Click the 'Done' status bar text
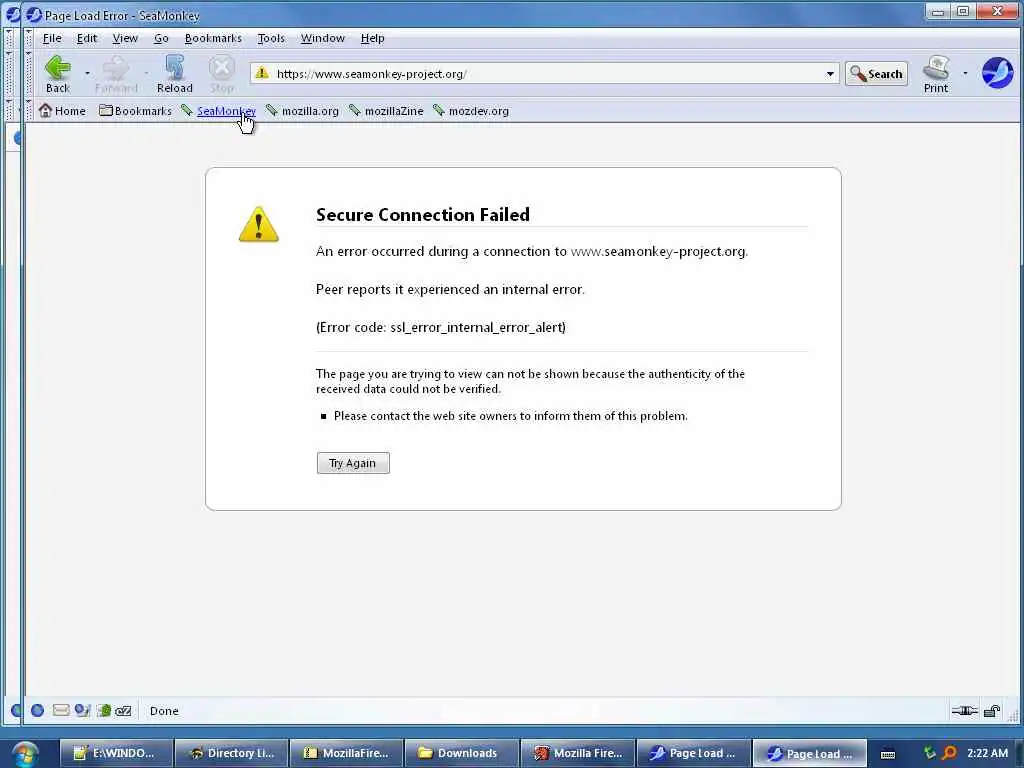The width and height of the screenshot is (1024, 768). point(164,711)
